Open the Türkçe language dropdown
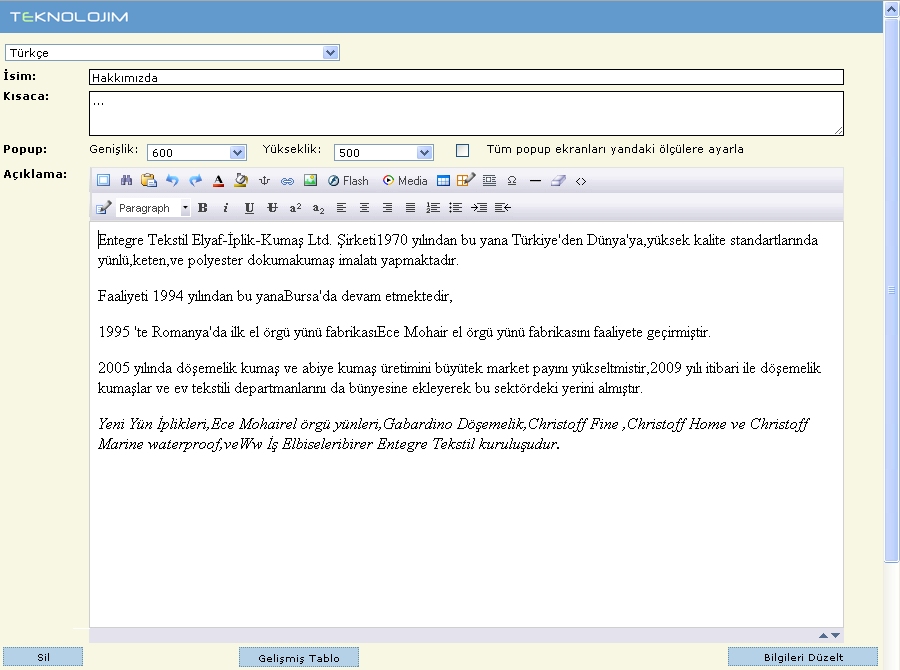This screenshot has height=670, width=900. tap(172, 53)
